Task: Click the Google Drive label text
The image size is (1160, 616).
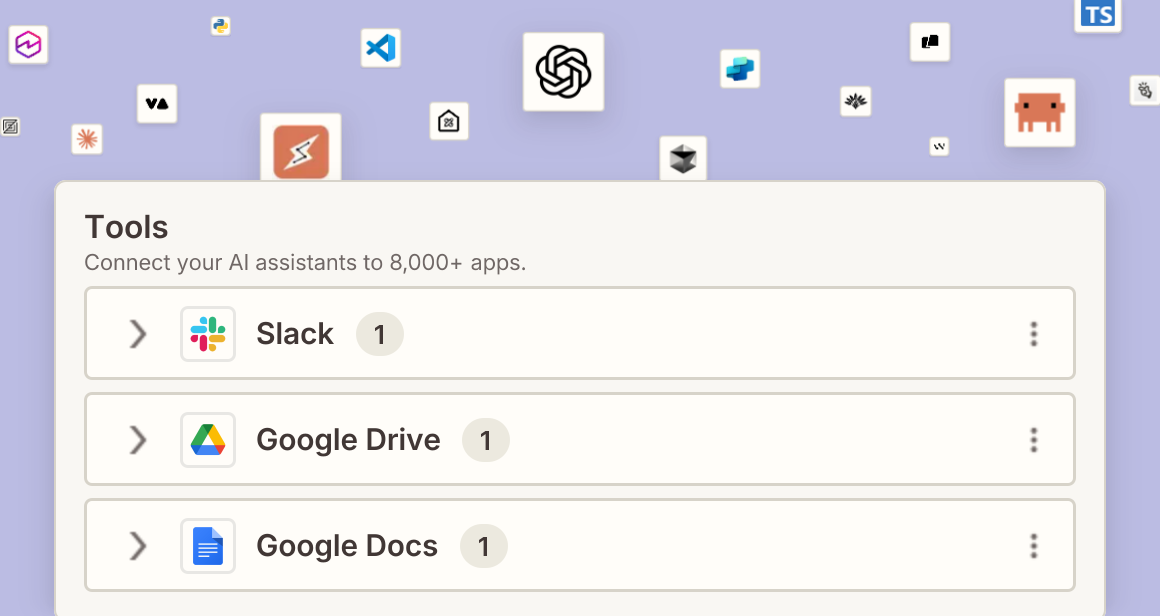Action: (348, 440)
